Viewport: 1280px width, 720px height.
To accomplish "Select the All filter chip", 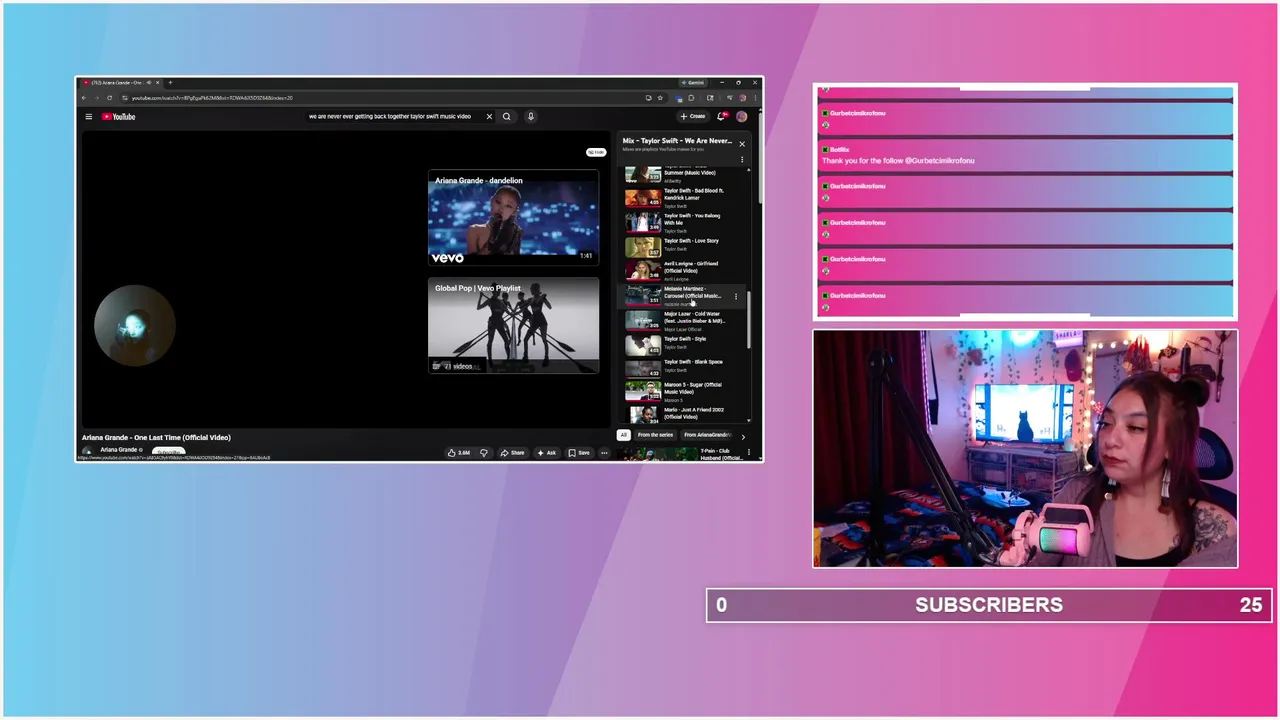I will pyautogui.click(x=623, y=435).
